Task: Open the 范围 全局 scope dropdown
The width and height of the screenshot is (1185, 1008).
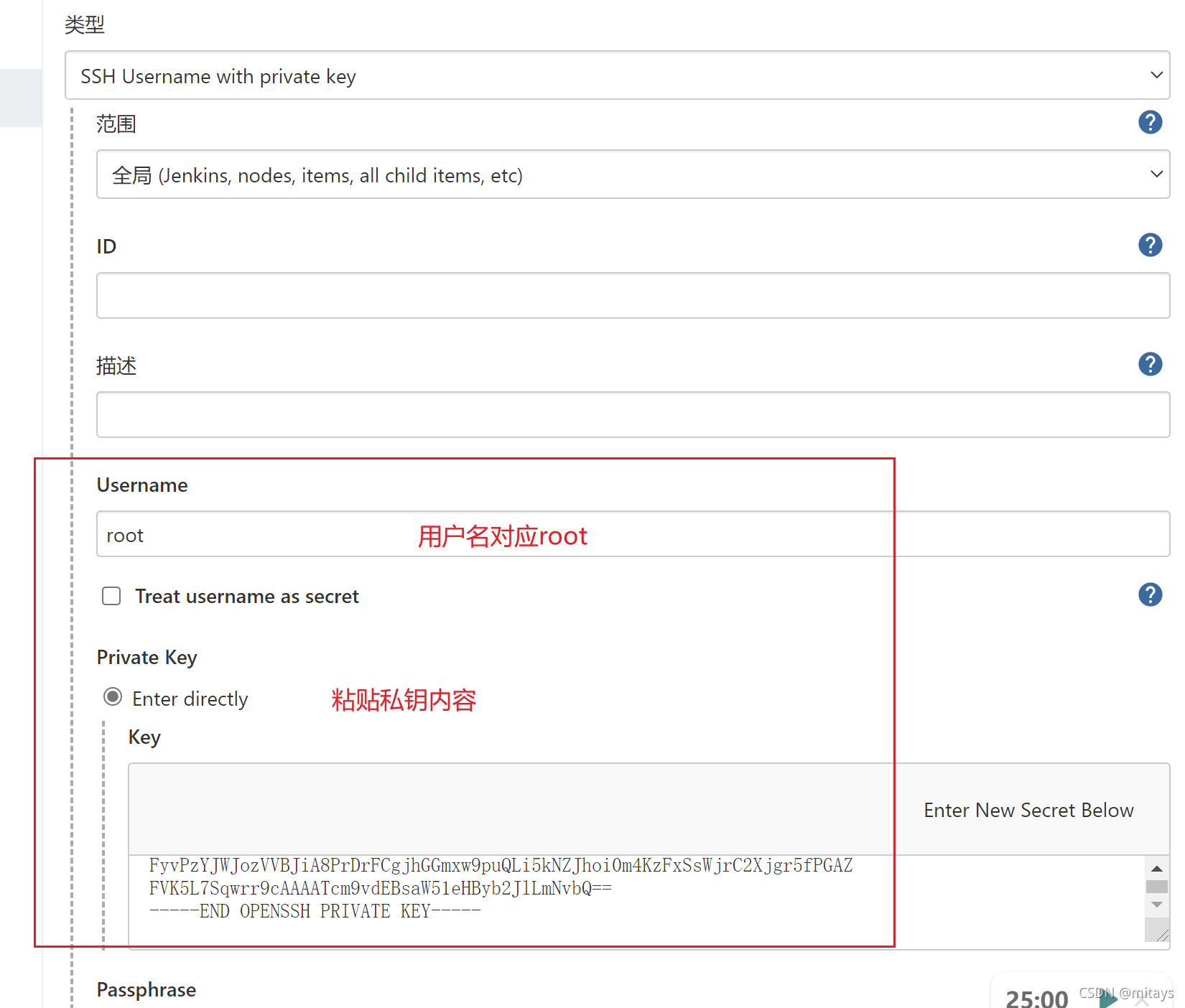Action: [x=633, y=174]
